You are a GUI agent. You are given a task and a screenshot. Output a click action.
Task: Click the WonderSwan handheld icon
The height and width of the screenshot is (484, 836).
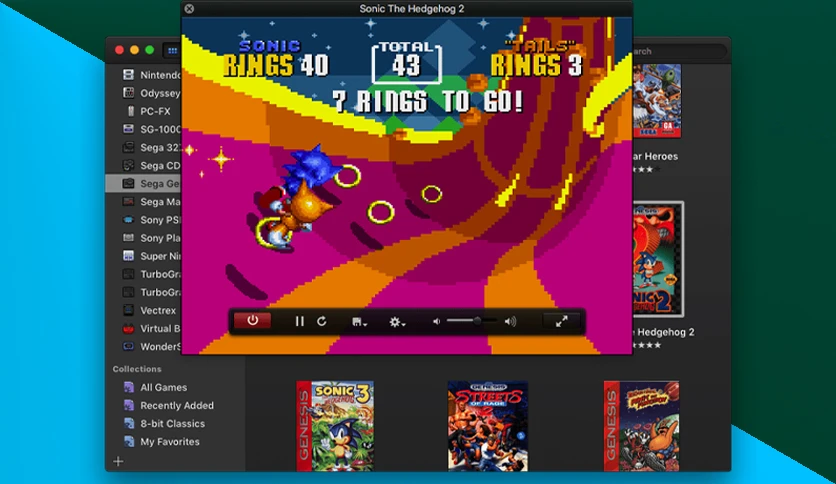point(128,346)
